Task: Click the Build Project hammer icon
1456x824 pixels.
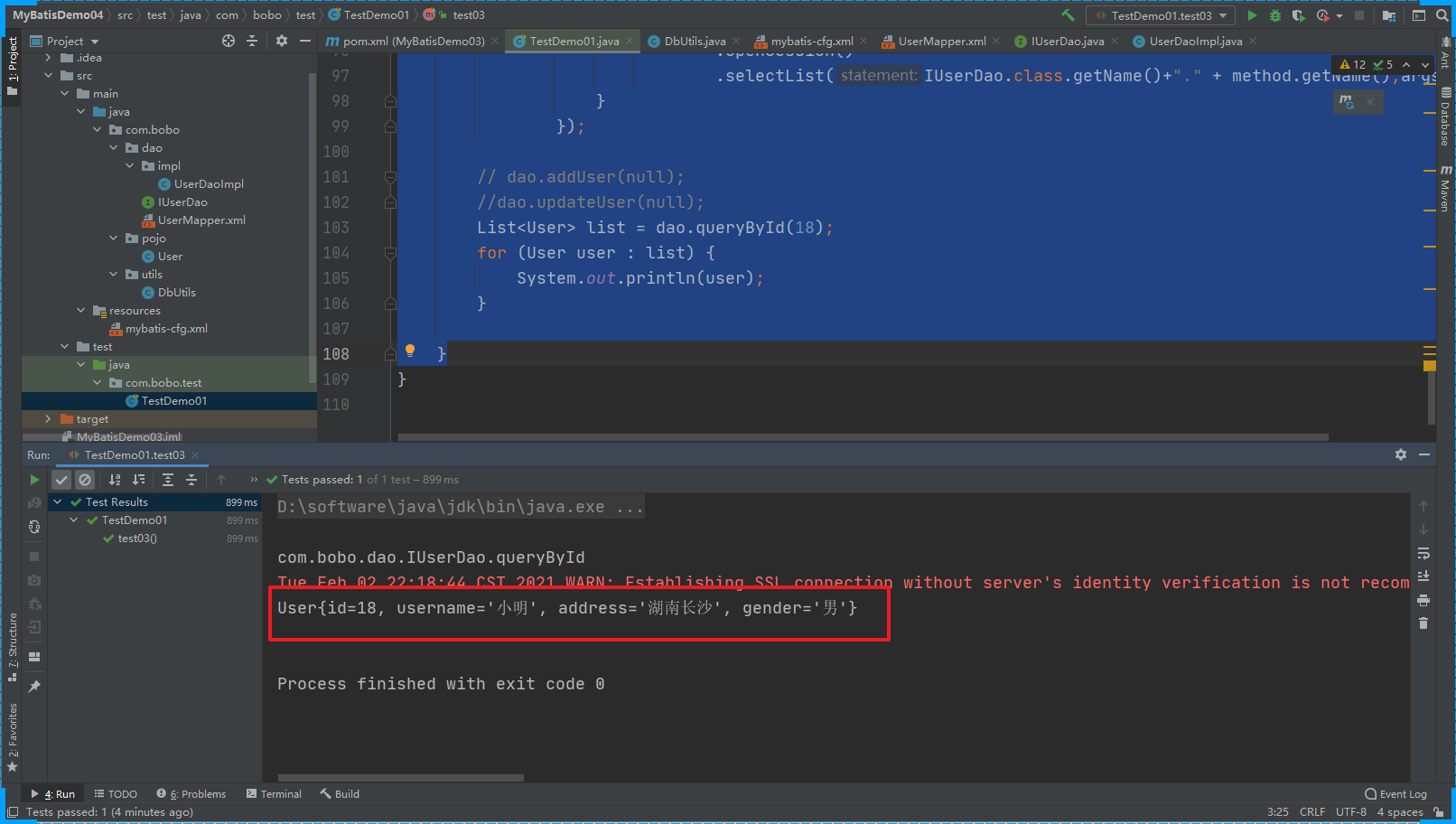Action: 1068,15
